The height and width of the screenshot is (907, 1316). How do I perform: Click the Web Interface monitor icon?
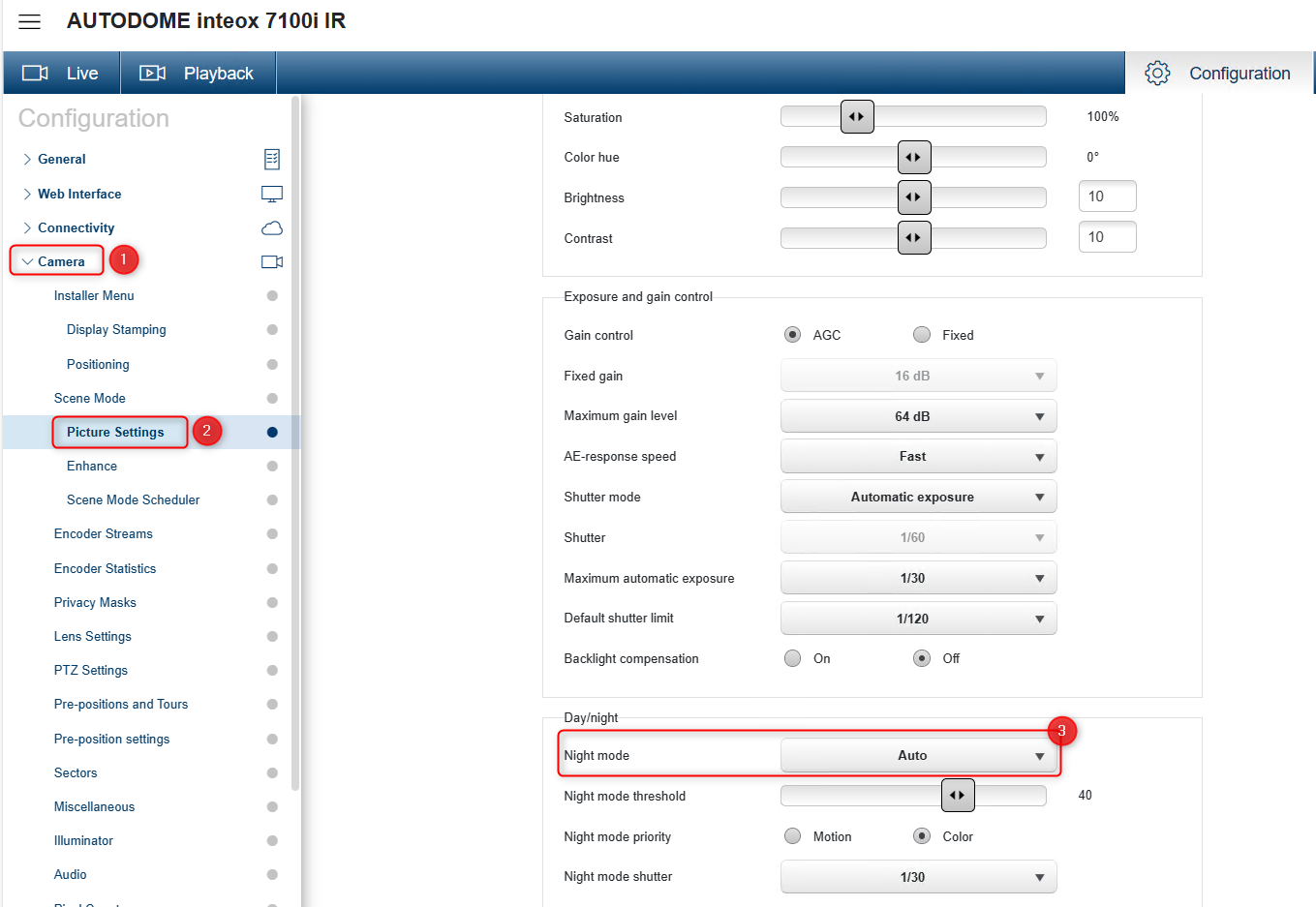click(272, 194)
